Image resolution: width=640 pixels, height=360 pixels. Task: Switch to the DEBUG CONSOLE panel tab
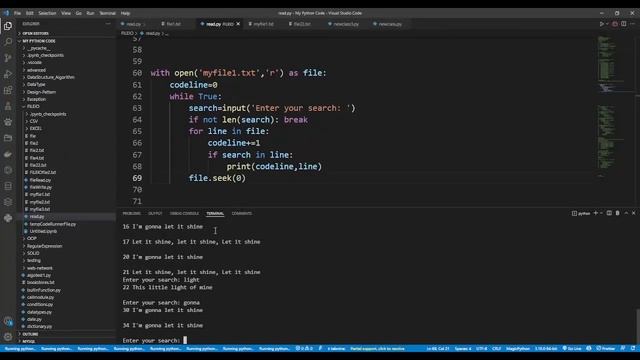(184, 213)
